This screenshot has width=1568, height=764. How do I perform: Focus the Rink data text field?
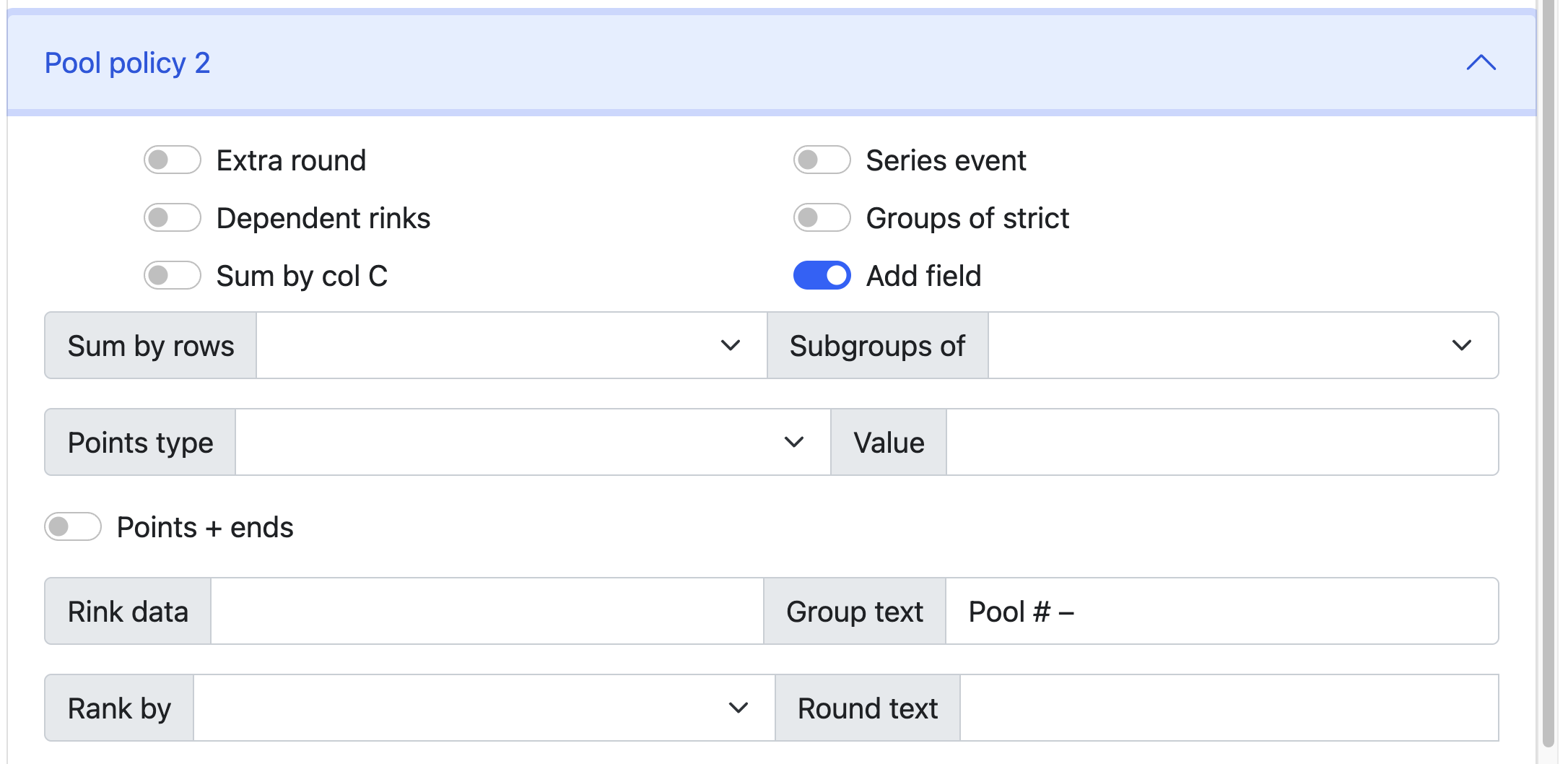[487, 611]
